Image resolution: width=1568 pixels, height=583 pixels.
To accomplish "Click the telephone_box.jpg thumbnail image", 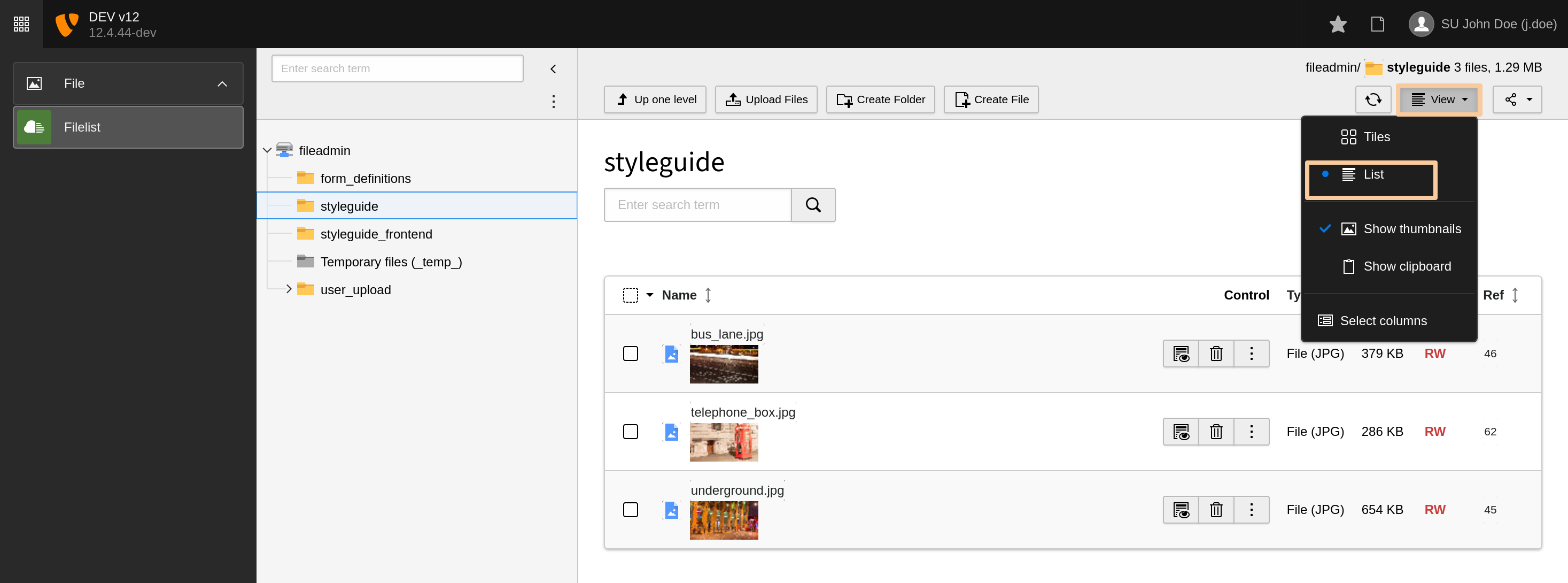I will 724,442.
